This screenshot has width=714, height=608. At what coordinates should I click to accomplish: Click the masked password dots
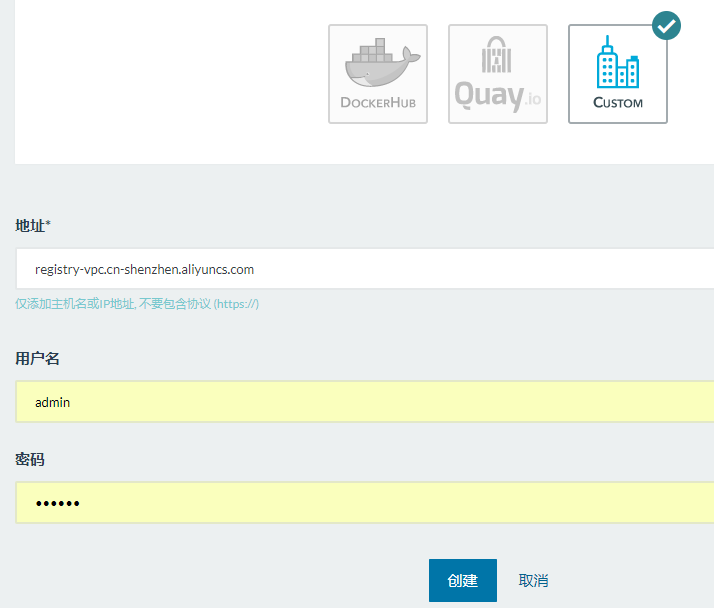57,503
